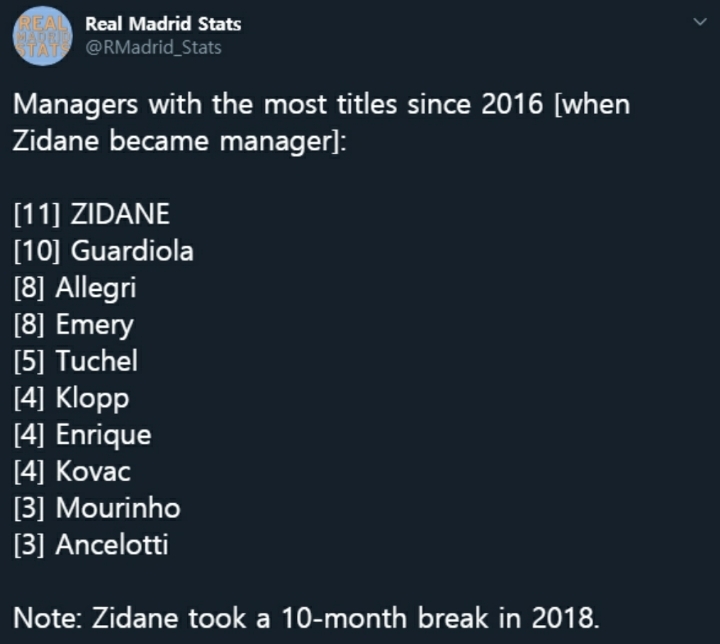Open the @RMadrid_Stats handle link
Screen dimensions: 720x644
(153, 47)
